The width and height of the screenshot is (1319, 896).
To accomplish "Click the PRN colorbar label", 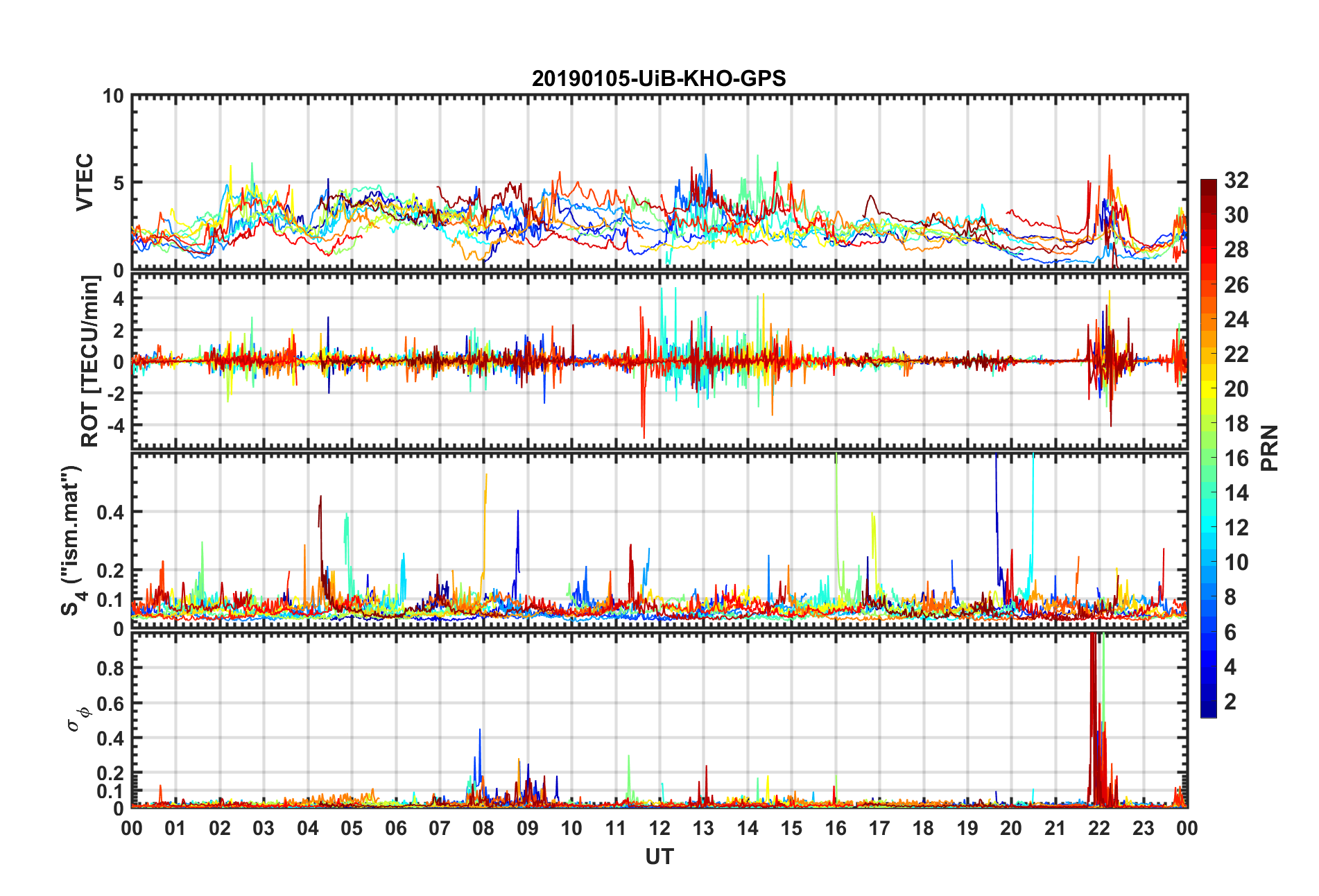I will tap(1270, 448).
